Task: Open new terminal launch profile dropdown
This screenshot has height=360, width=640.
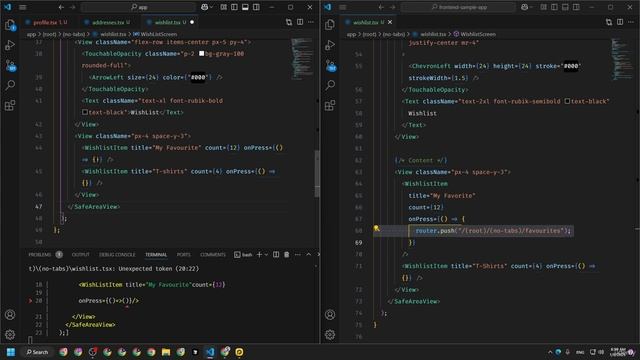Action: (266, 254)
